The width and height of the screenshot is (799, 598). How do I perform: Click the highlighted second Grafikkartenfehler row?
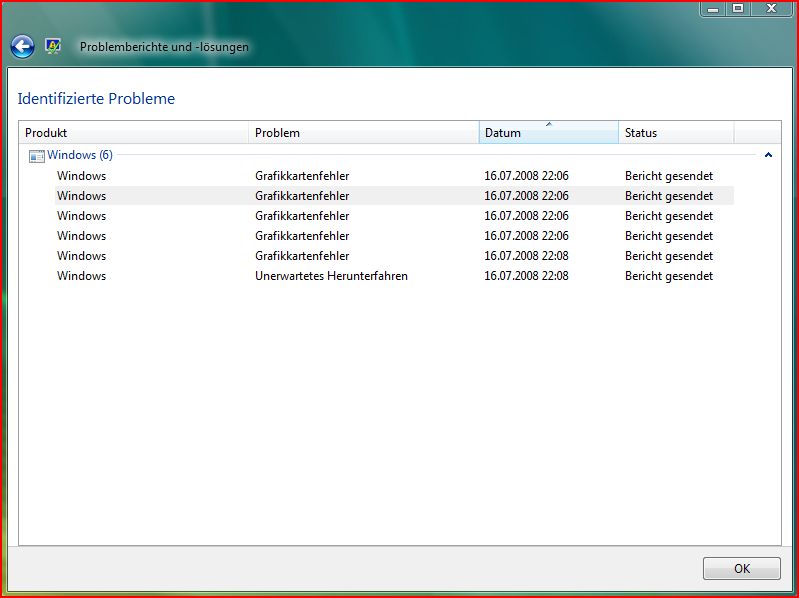(x=394, y=196)
